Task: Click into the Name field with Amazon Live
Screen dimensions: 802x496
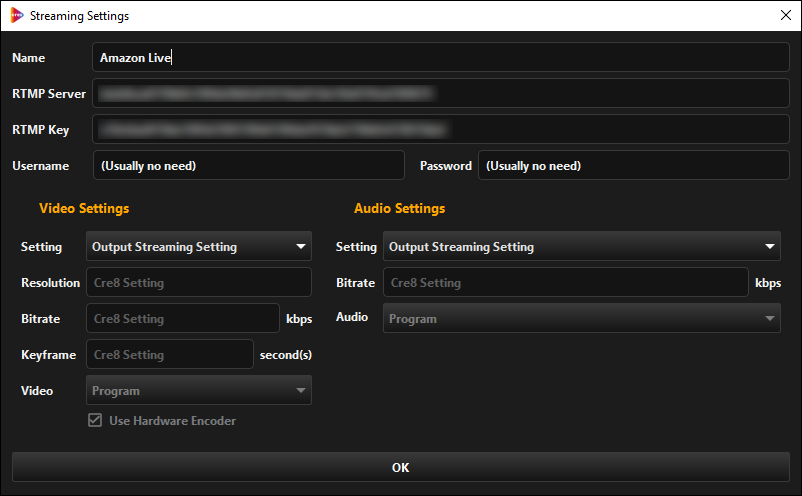Action: [x=441, y=57]
